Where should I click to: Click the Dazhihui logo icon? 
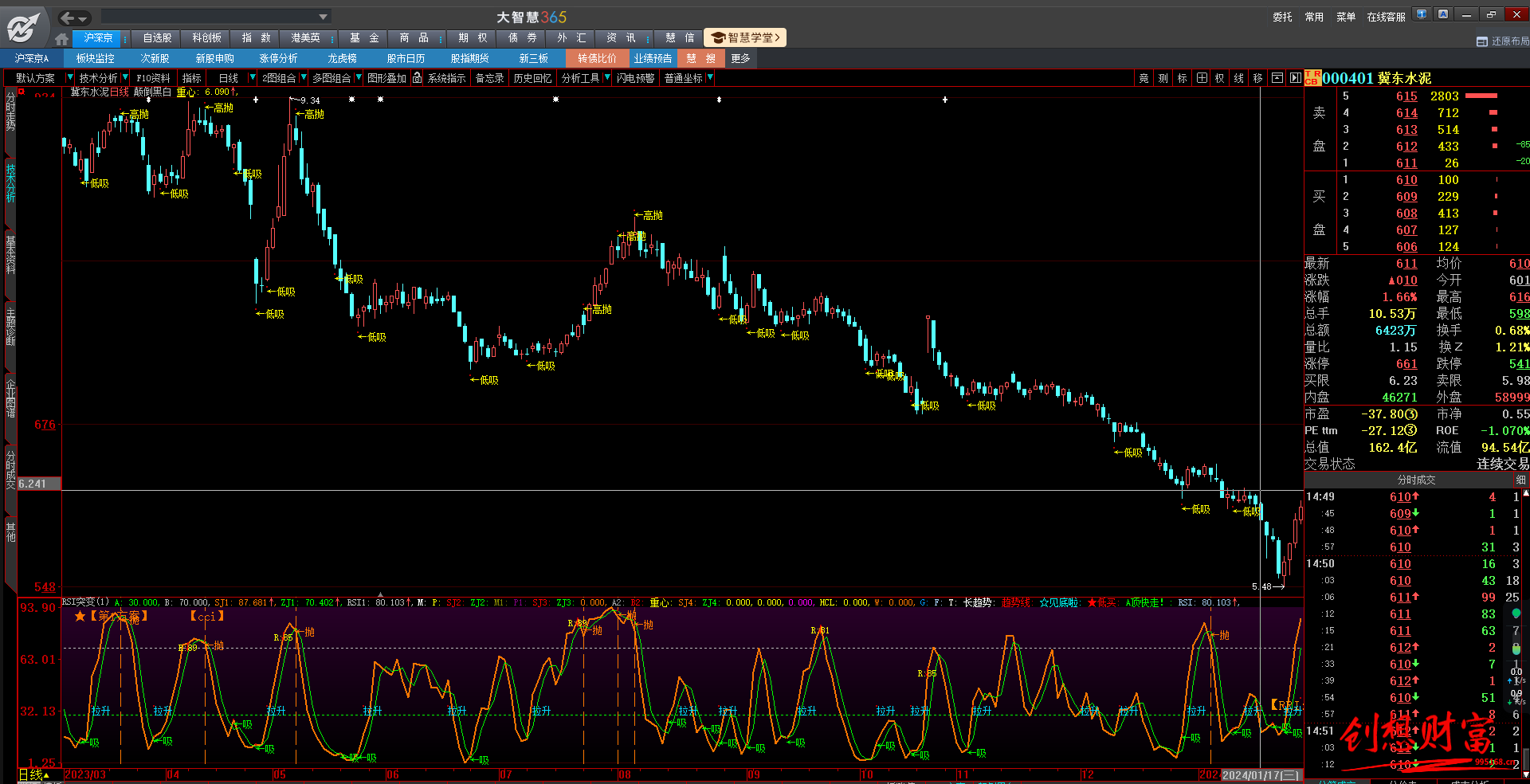23,28
